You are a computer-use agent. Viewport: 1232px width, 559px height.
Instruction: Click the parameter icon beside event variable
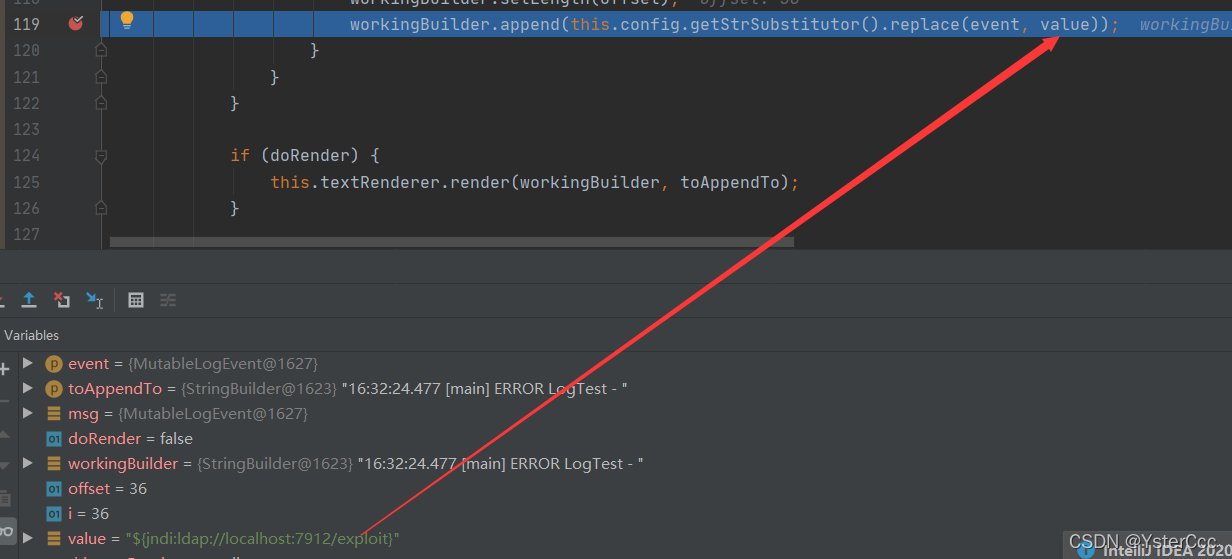point(54,364)
